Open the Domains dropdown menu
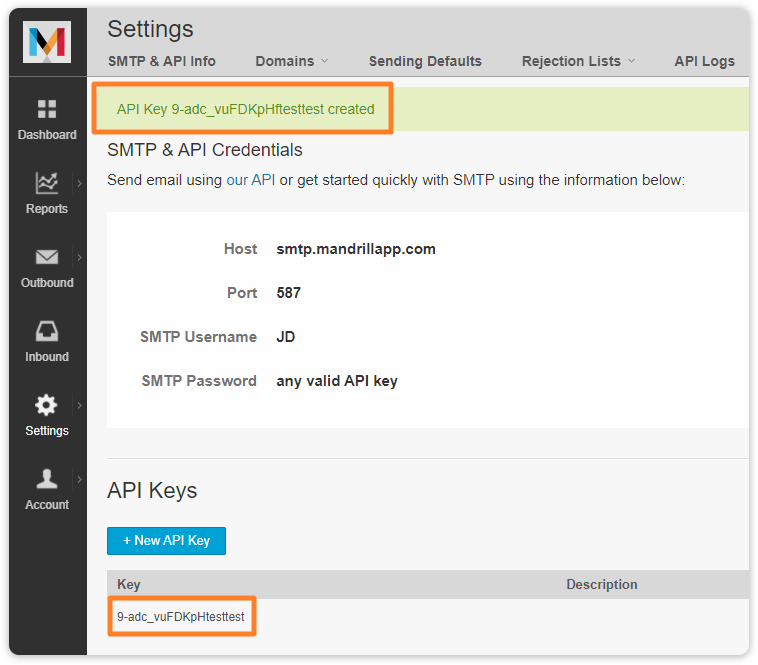Image resolution: width=758 pixels, height=665 pixels. (291, 61)
